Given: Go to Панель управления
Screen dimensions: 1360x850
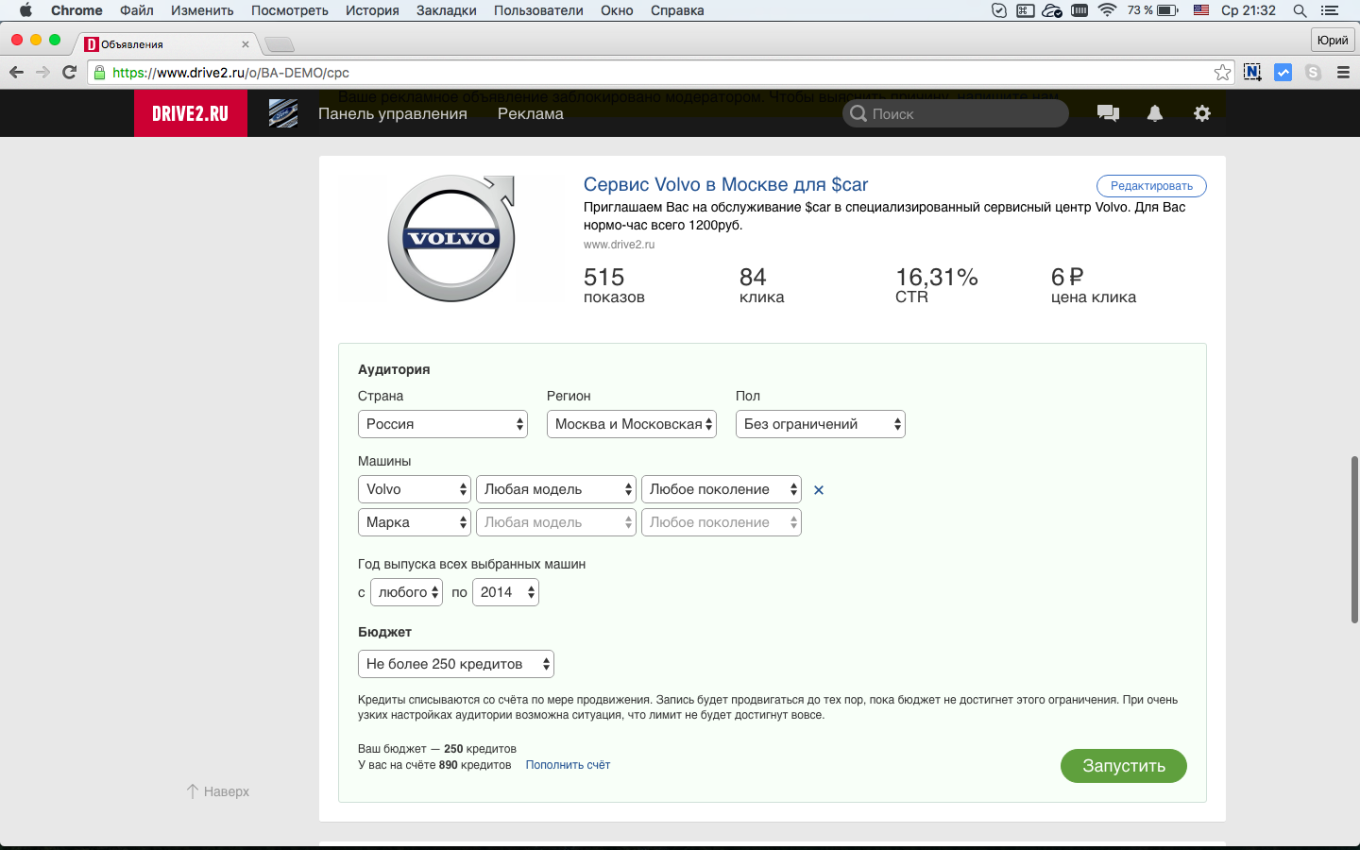Looking at the screenshot, I should [x=392, y=113].
